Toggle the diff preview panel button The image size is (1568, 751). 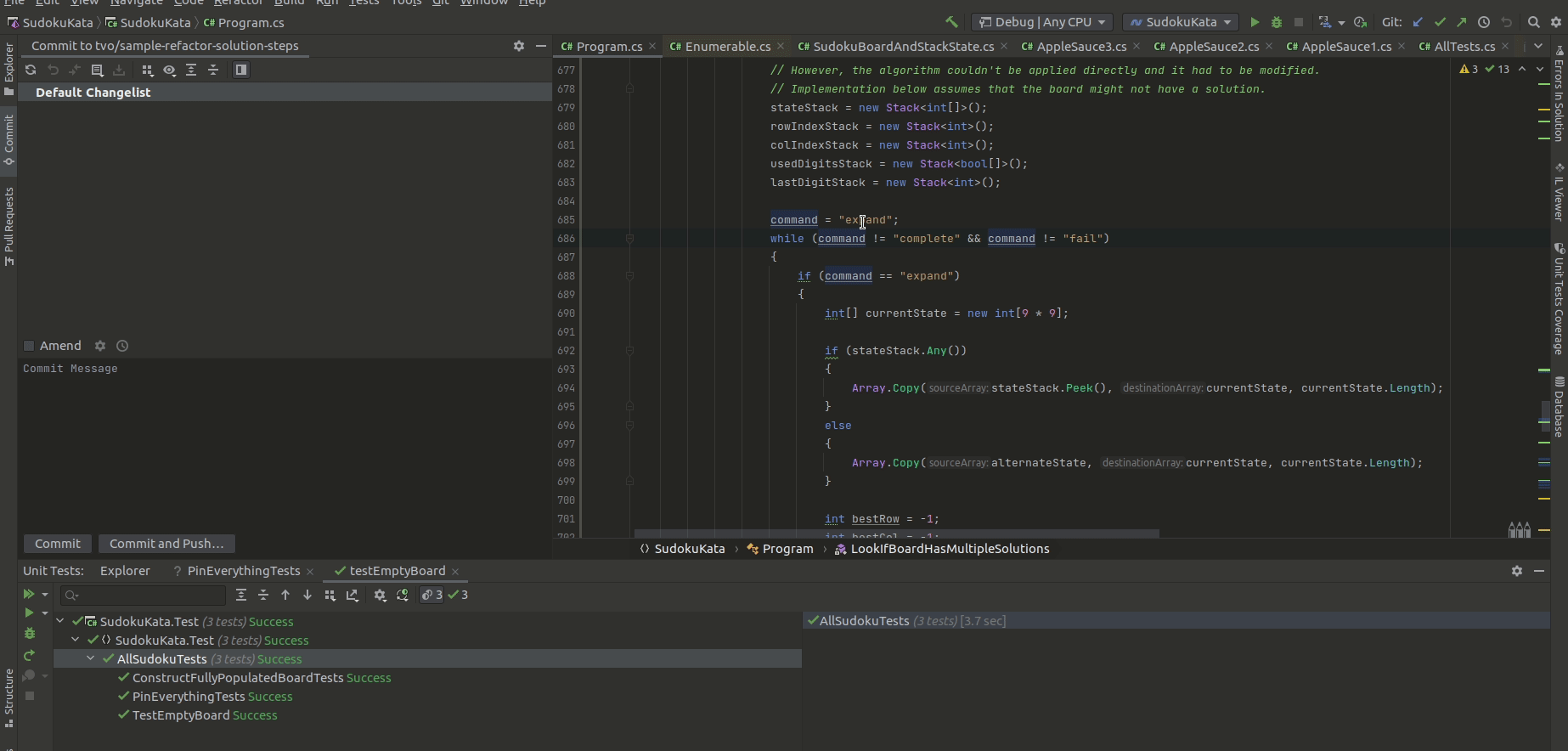click(x=241, y=70)
